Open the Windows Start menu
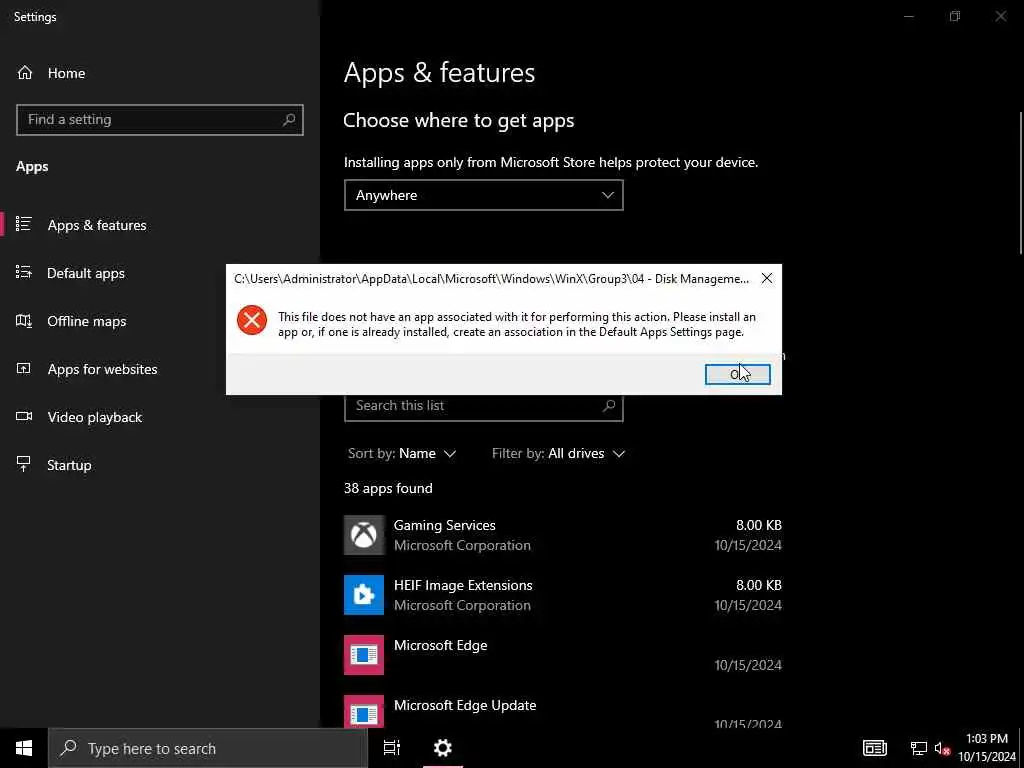Image resolution: width=1024 pixels, height=768 pixels. [24, 748]
